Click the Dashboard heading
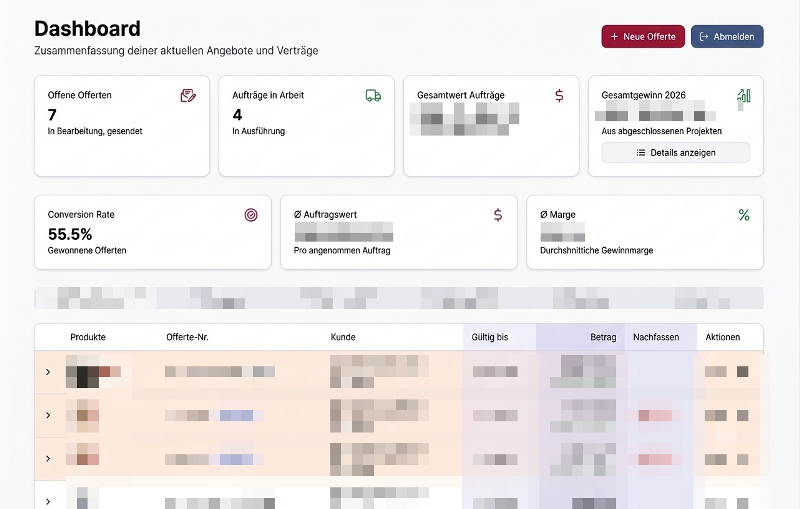This screenshot has height=509, width=800. click(x=87, y=29)
